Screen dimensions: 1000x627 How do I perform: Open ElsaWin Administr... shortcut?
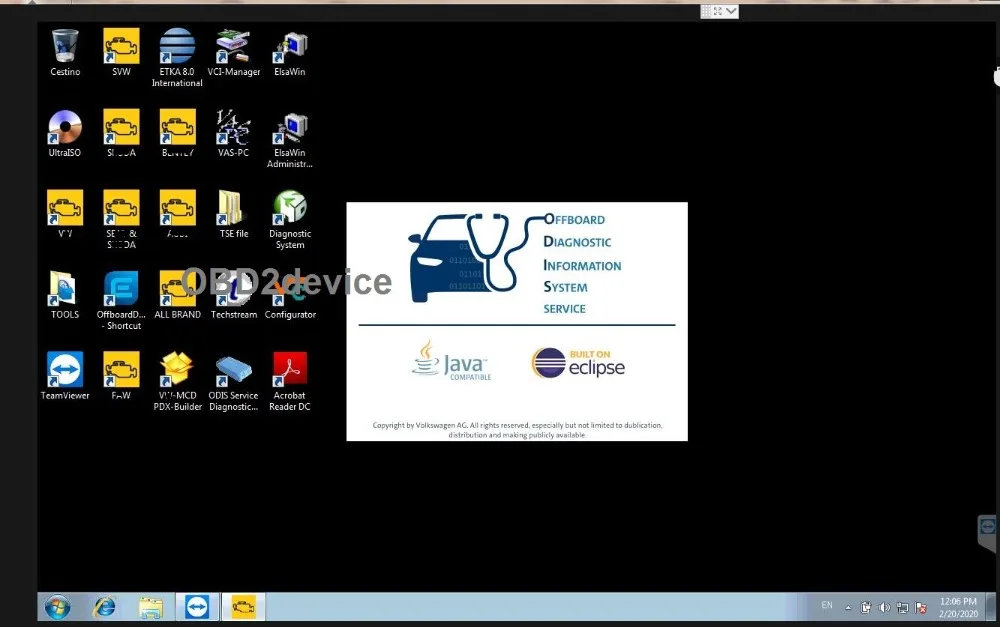290,138
